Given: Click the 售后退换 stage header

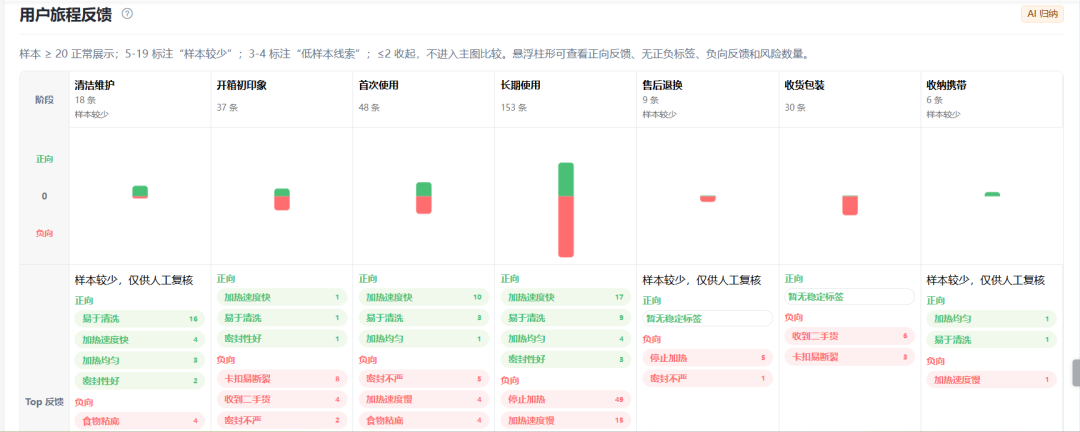Looking at the screenshot, I should (663, 85).
